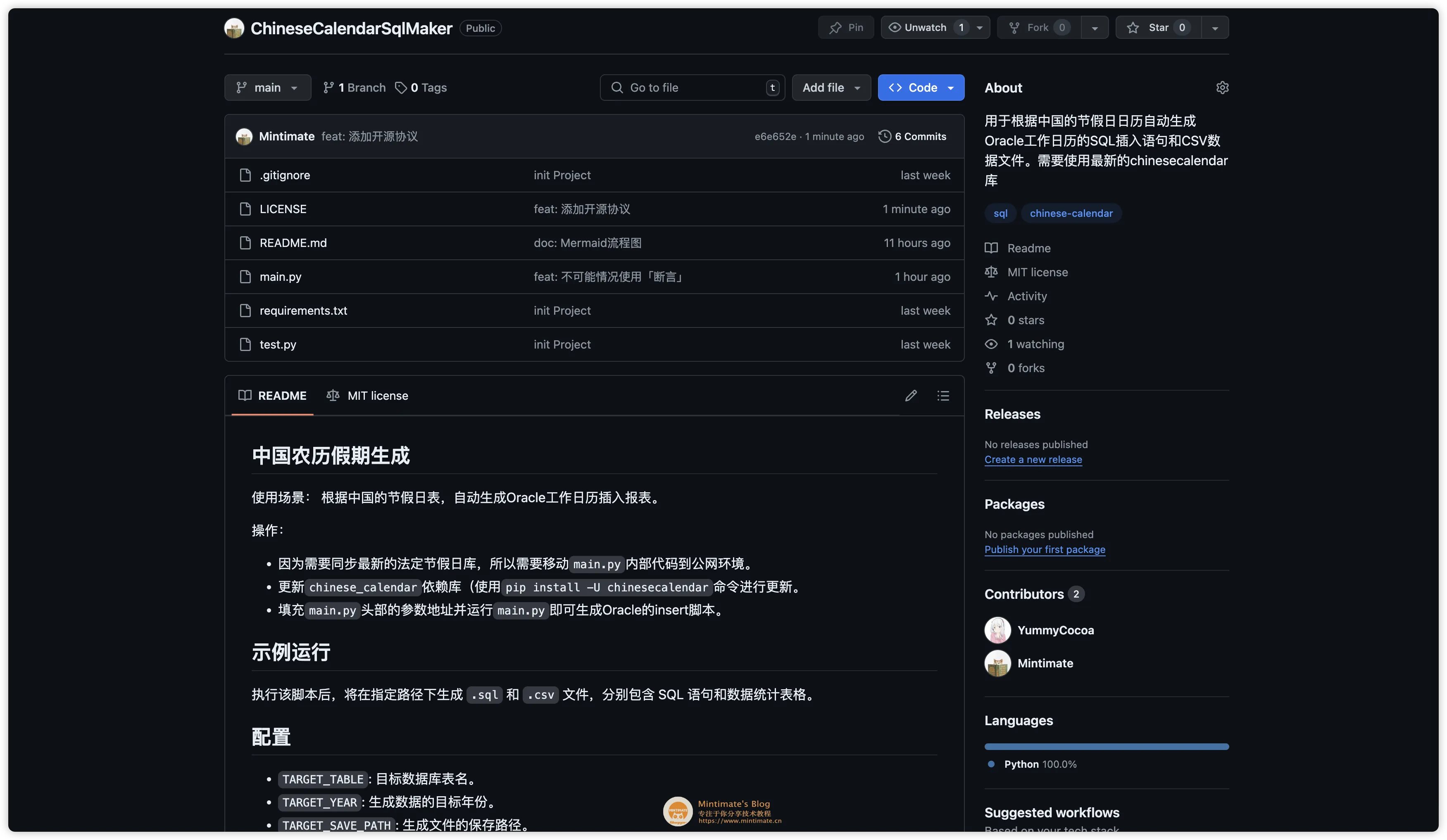The height and width of the screenshot is (840, 1447).
Task: Open commit doc: Mermaid流程图
Action: coord(588,243)
